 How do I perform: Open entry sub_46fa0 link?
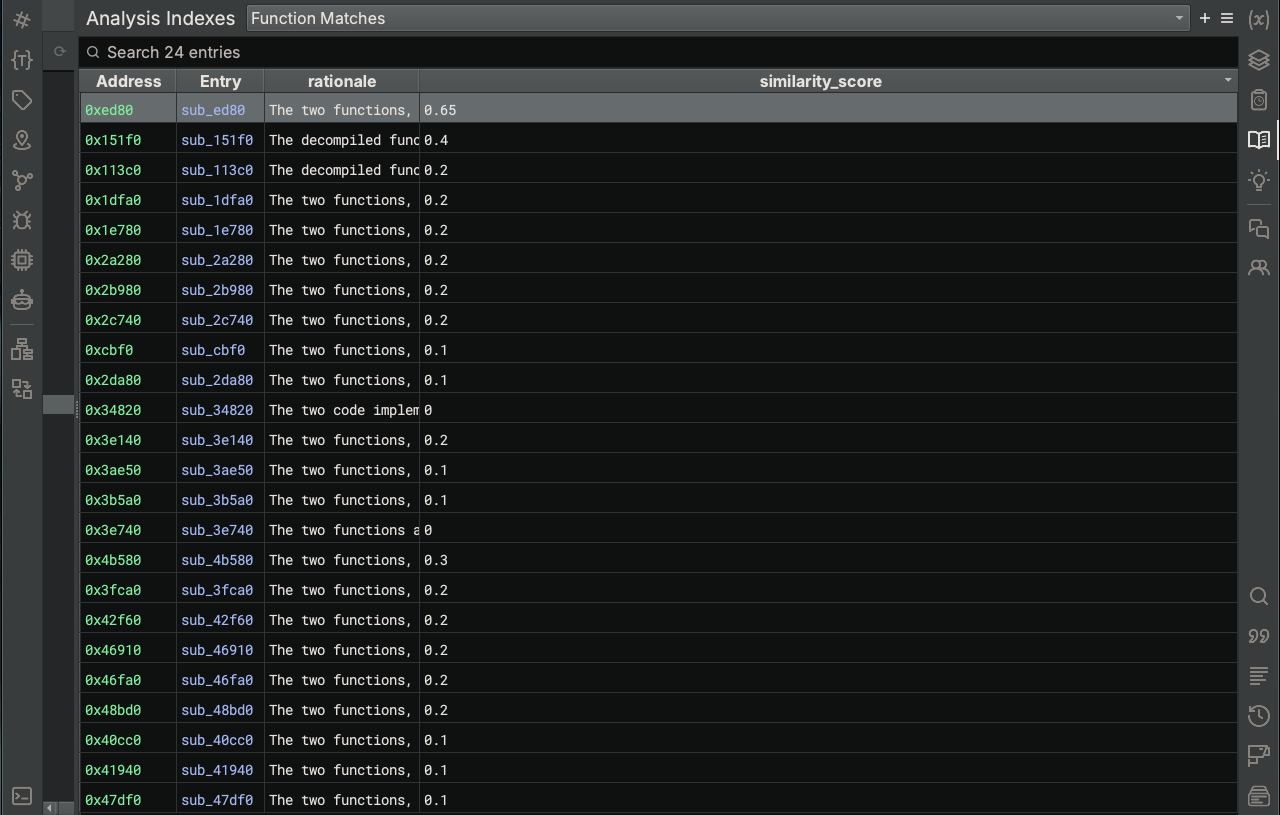pos(217,680)
